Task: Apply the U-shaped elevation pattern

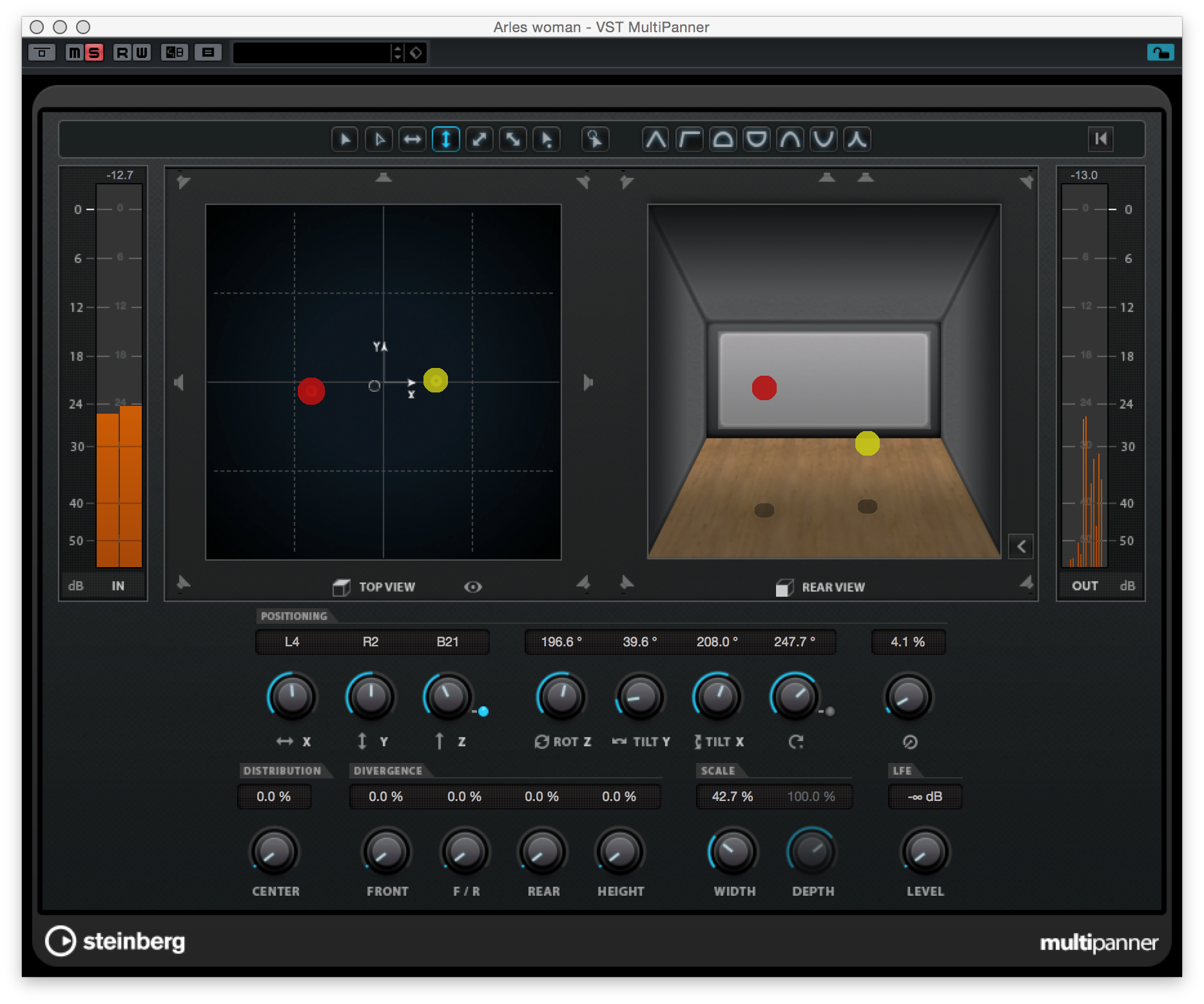Action: point(824,139)
